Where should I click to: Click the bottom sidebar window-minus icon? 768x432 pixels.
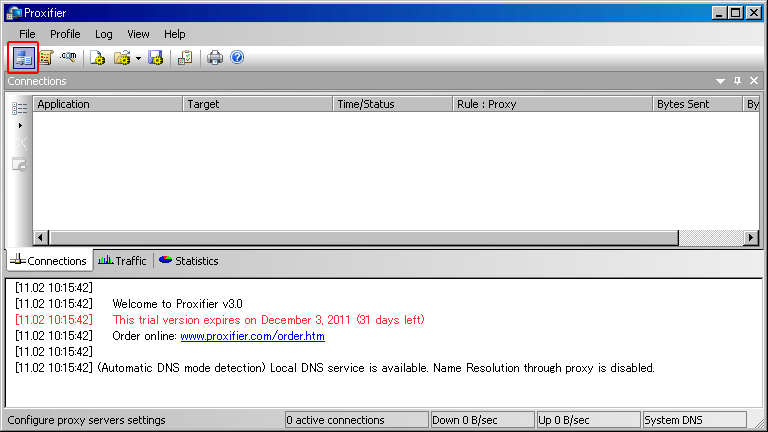(x=20, y=165)
